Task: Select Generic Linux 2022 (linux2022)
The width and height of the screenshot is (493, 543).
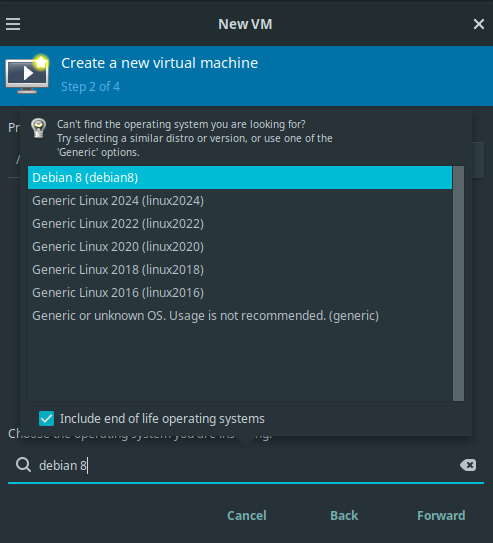Action: (x=240, y=224)
